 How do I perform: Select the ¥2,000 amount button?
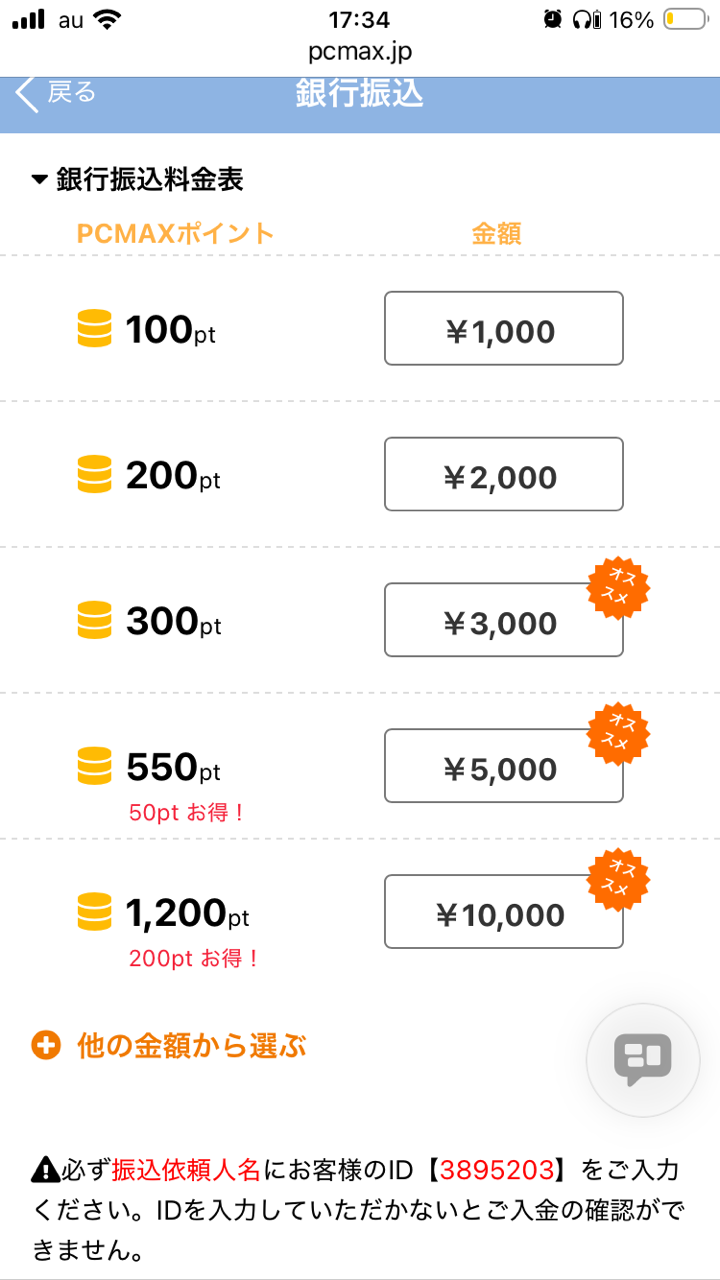[x=503, y=475]
